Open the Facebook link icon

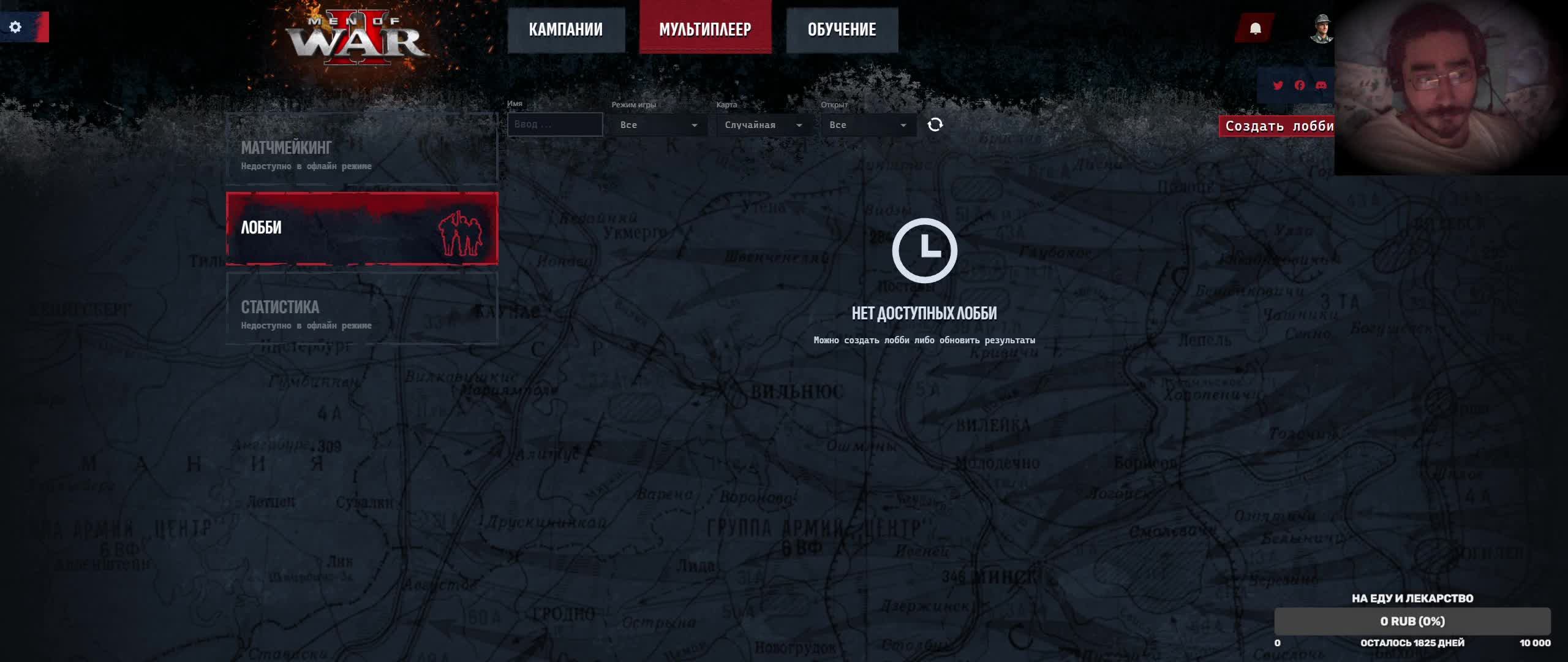pyautogui.click(x=1300, y=85)
